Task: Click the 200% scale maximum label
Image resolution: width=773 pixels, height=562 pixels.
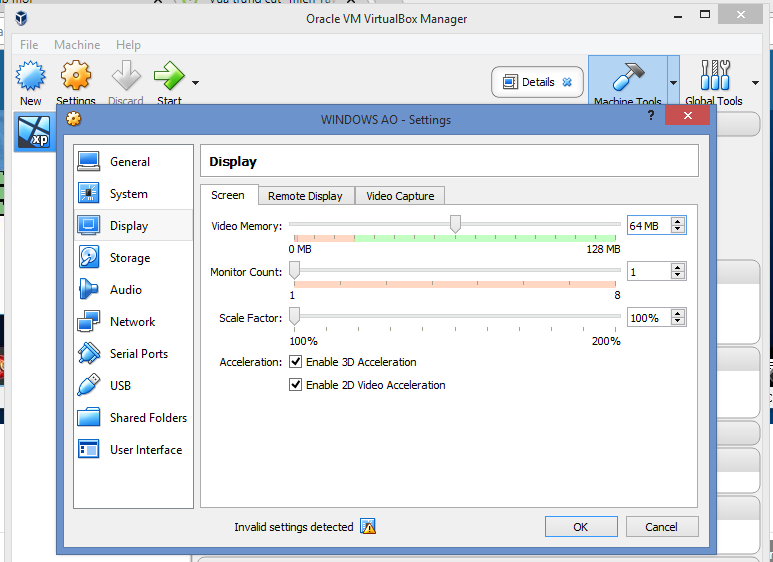Action: coord(606,341)
